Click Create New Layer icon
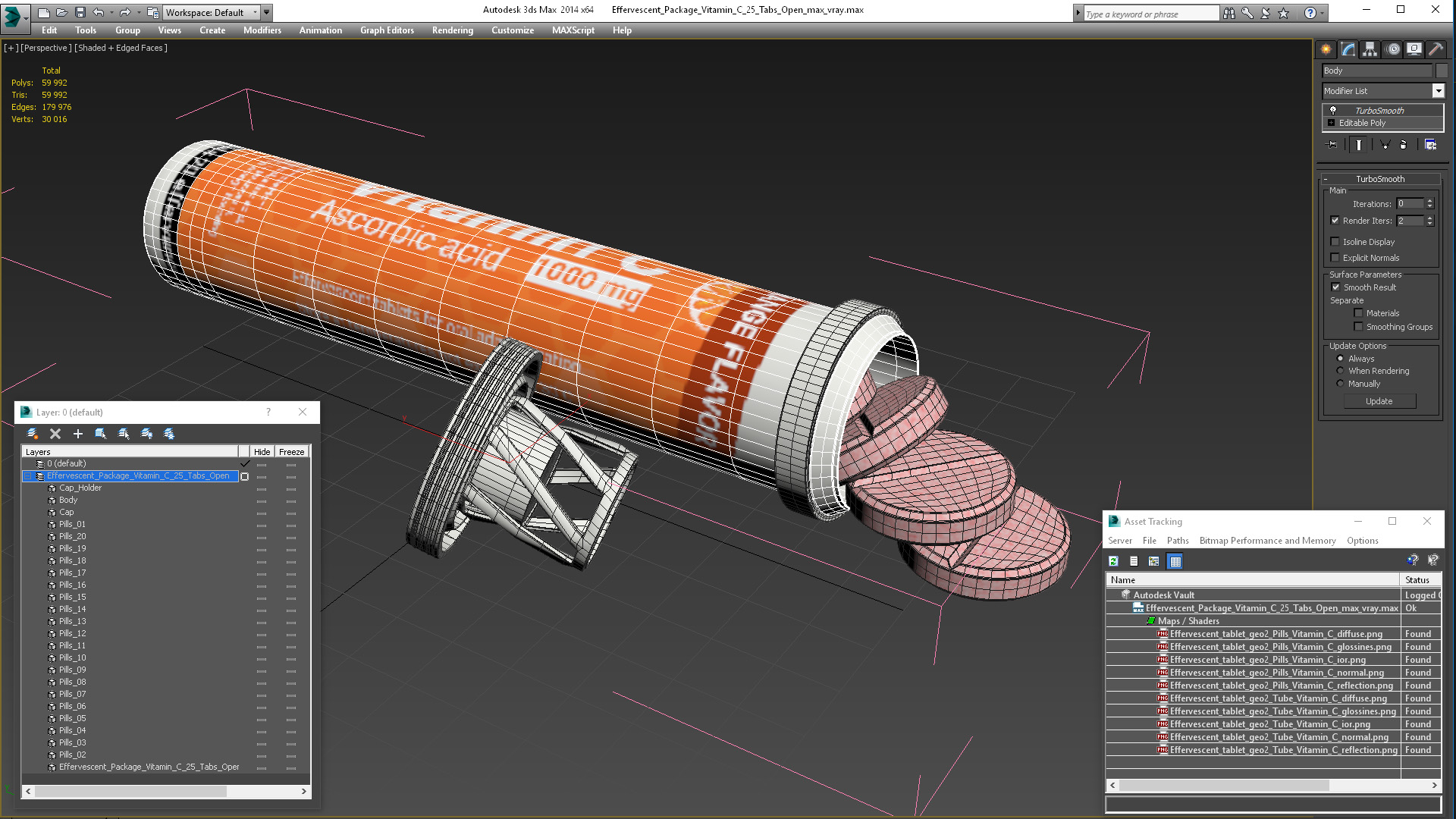This screenshot has height=819, width=1456. [33, 434]
